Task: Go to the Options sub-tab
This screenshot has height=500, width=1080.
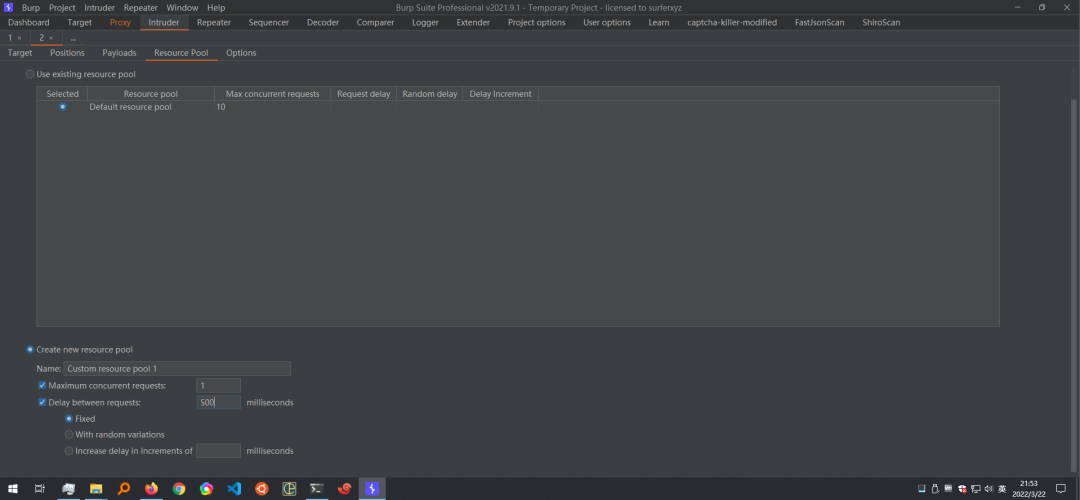Action: (x=241, y=53)
